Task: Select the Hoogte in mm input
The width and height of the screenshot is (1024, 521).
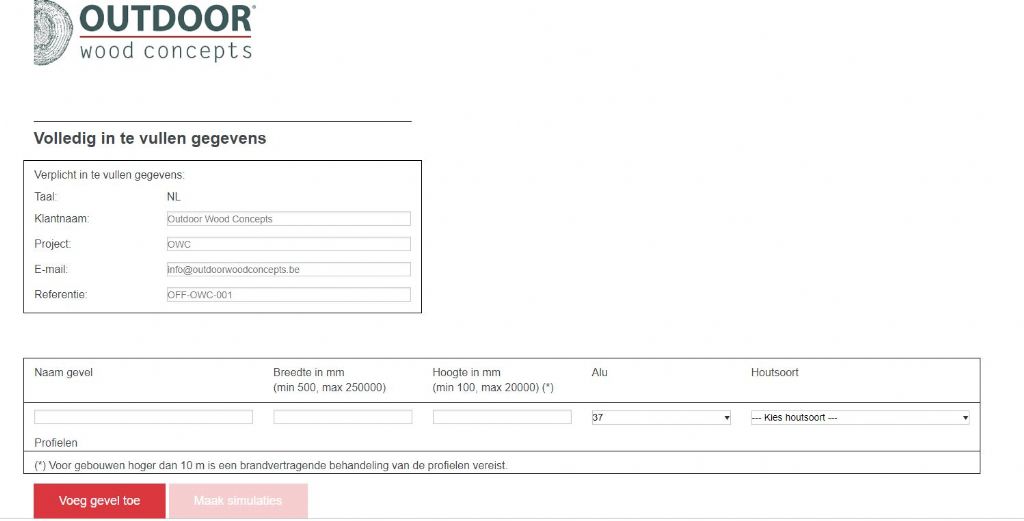Action: pos(502,417)
